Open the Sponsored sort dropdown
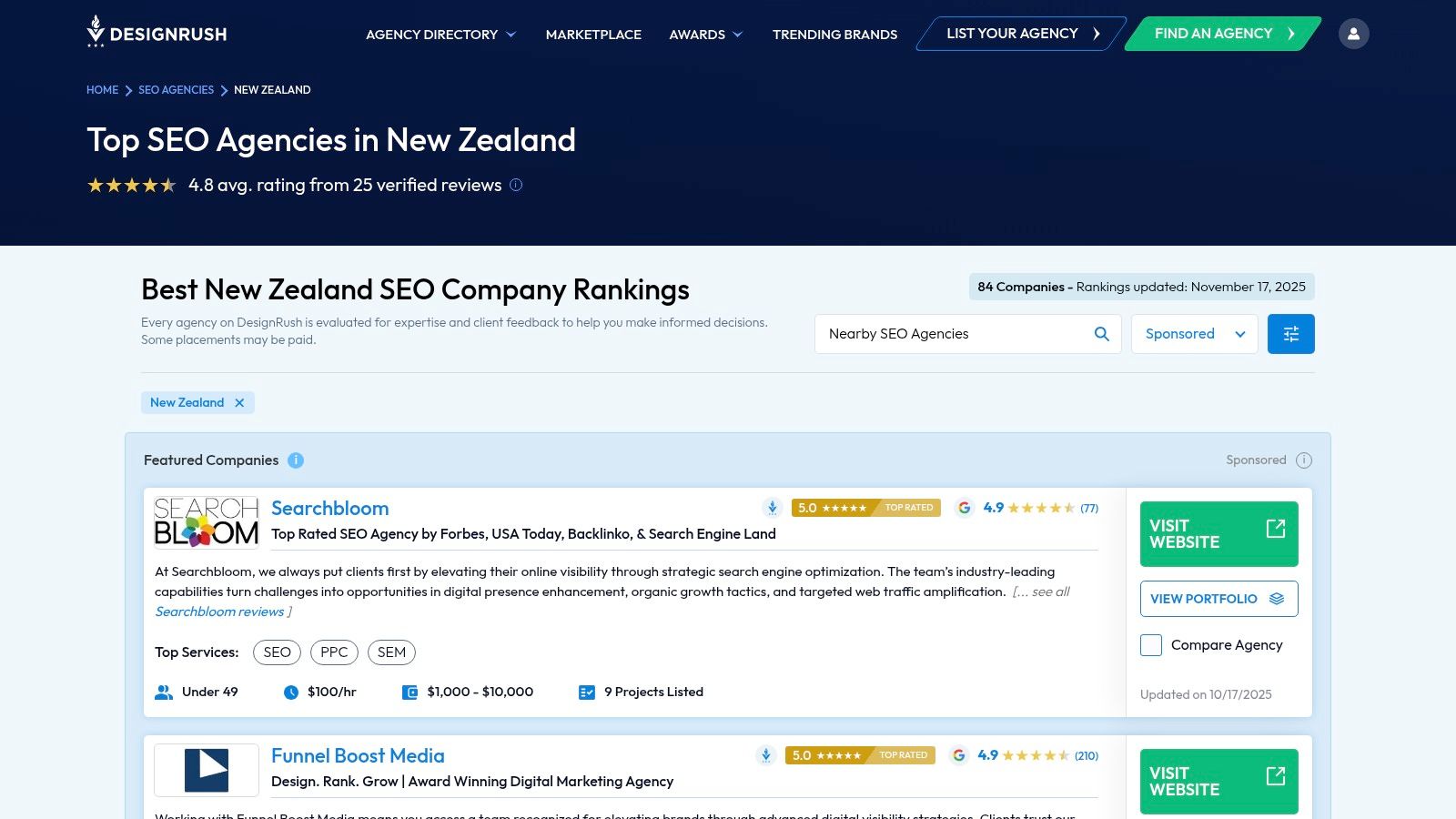This screenshot has width=1456, height=819. pyautogui.click(x=1194, y=333)
